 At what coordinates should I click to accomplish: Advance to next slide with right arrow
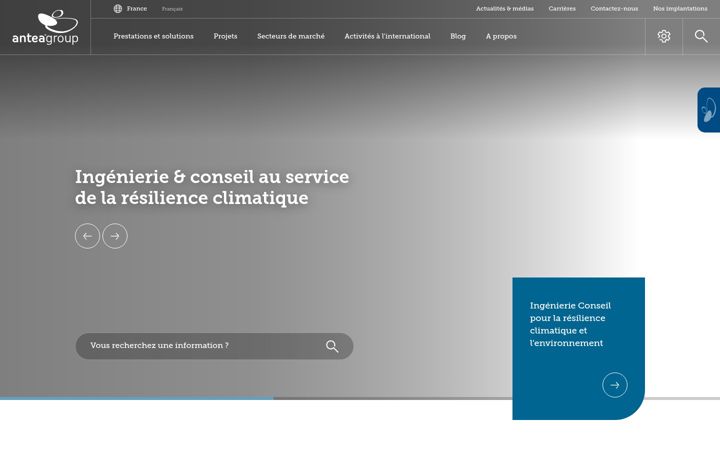click(x=115, y=236)
